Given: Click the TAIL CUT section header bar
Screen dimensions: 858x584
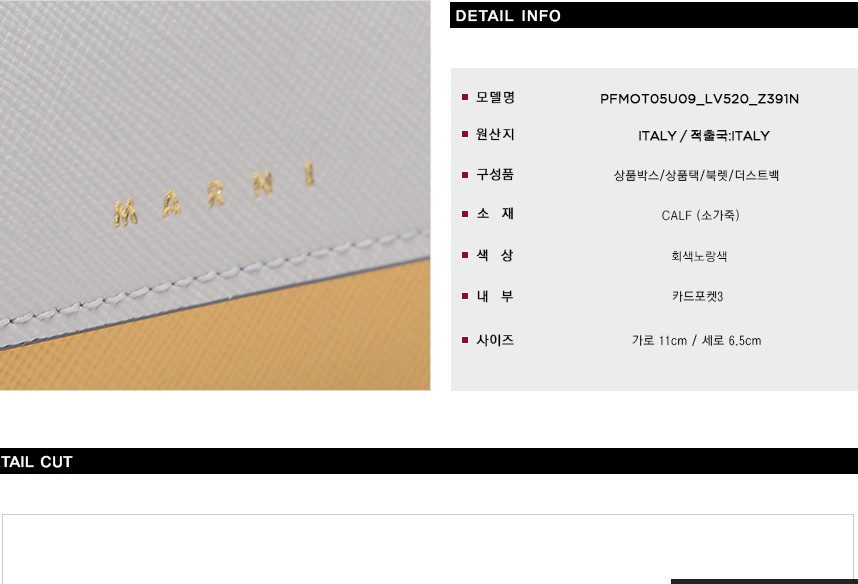Looking at the screenshot, I should [x=429, y=461].
